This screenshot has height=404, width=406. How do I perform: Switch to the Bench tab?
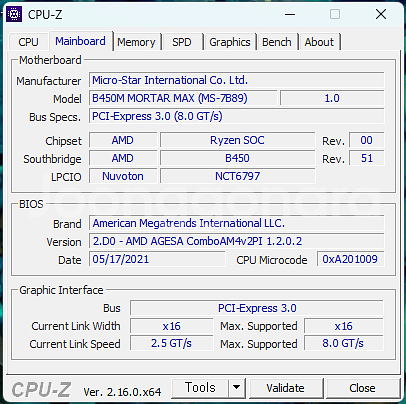pos(277,42)
